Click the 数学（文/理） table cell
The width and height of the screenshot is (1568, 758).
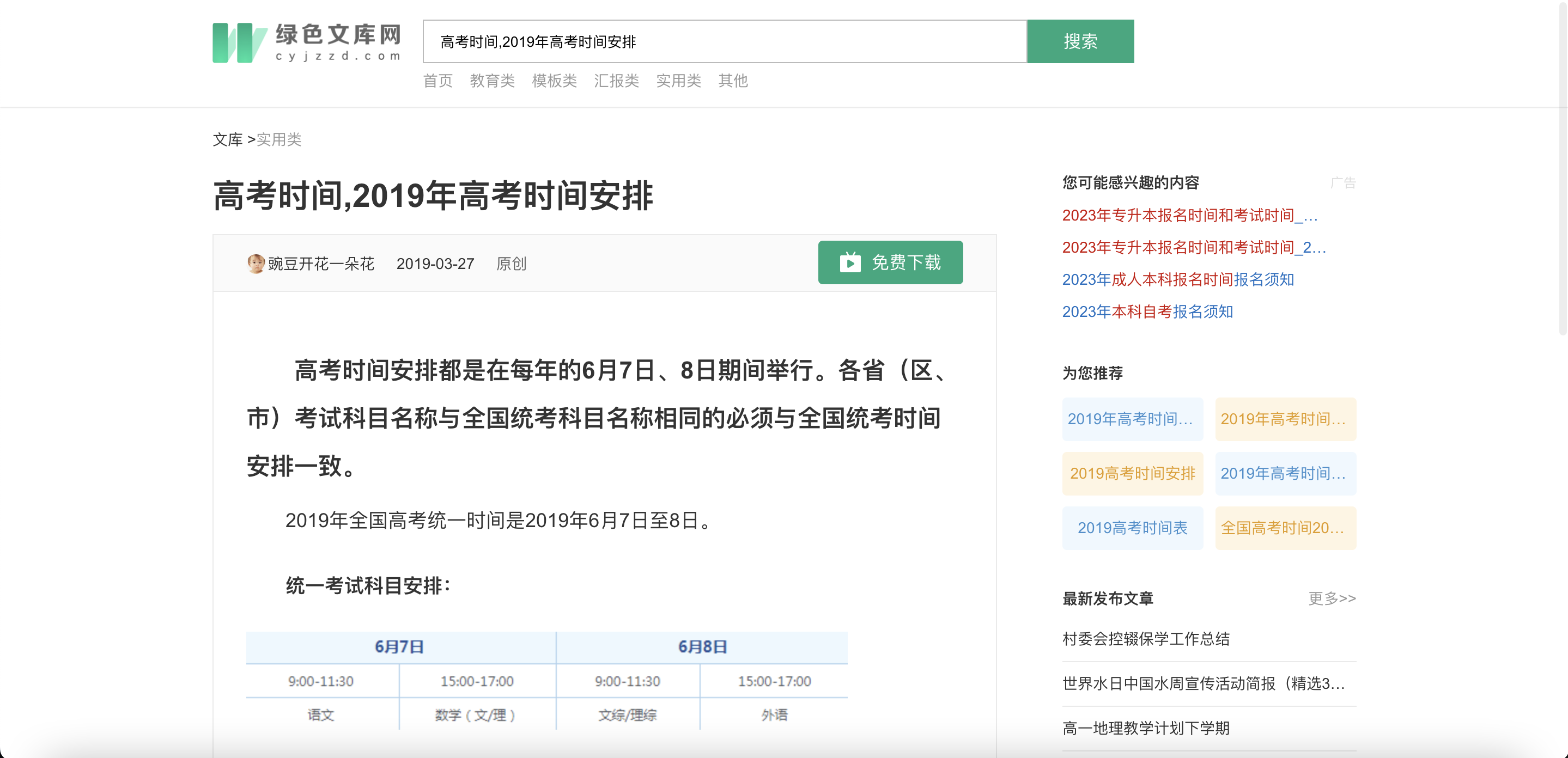pyautogui.click(x=477, y=715)
